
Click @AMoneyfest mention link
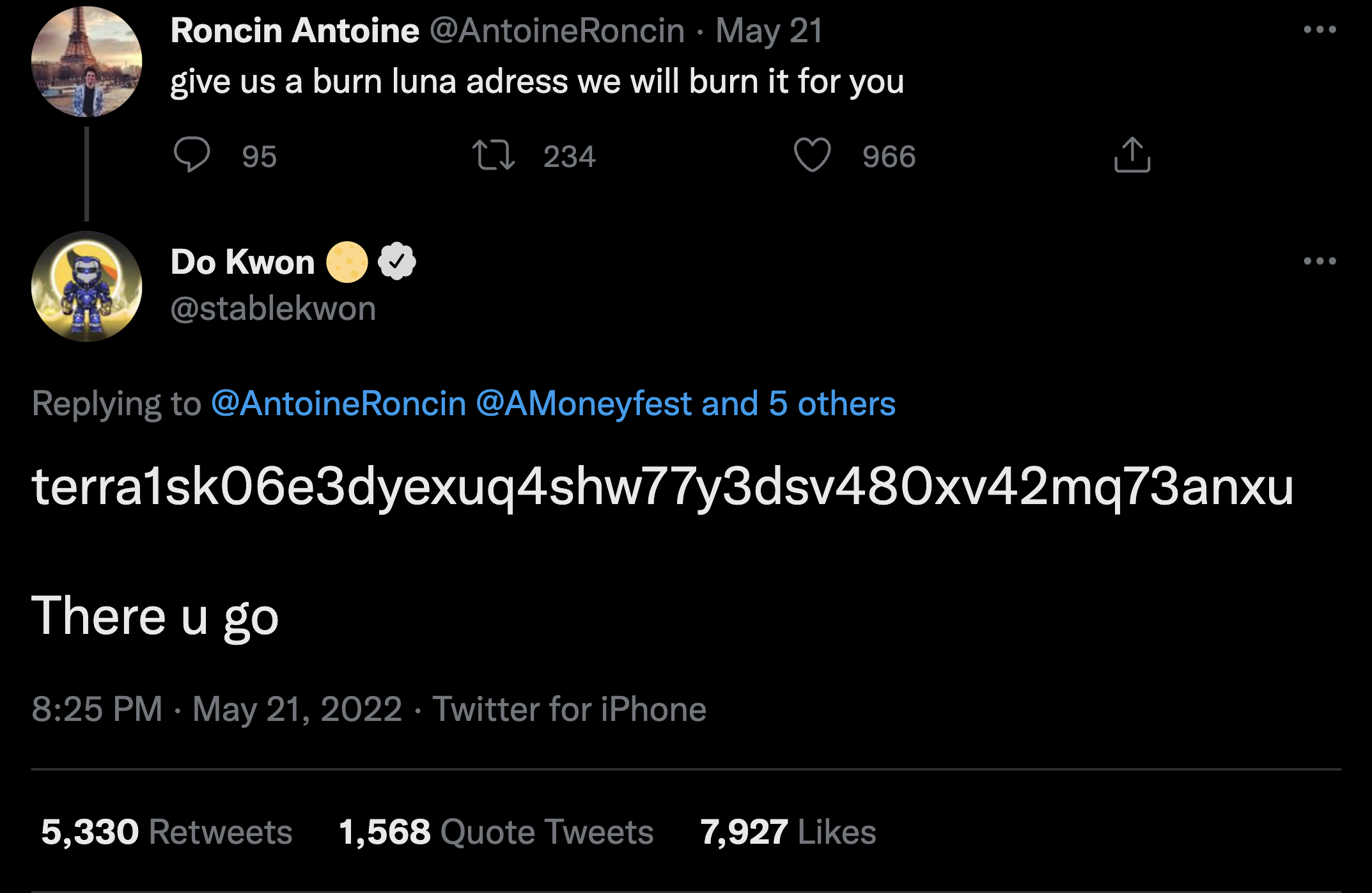(x=584, y=404)
